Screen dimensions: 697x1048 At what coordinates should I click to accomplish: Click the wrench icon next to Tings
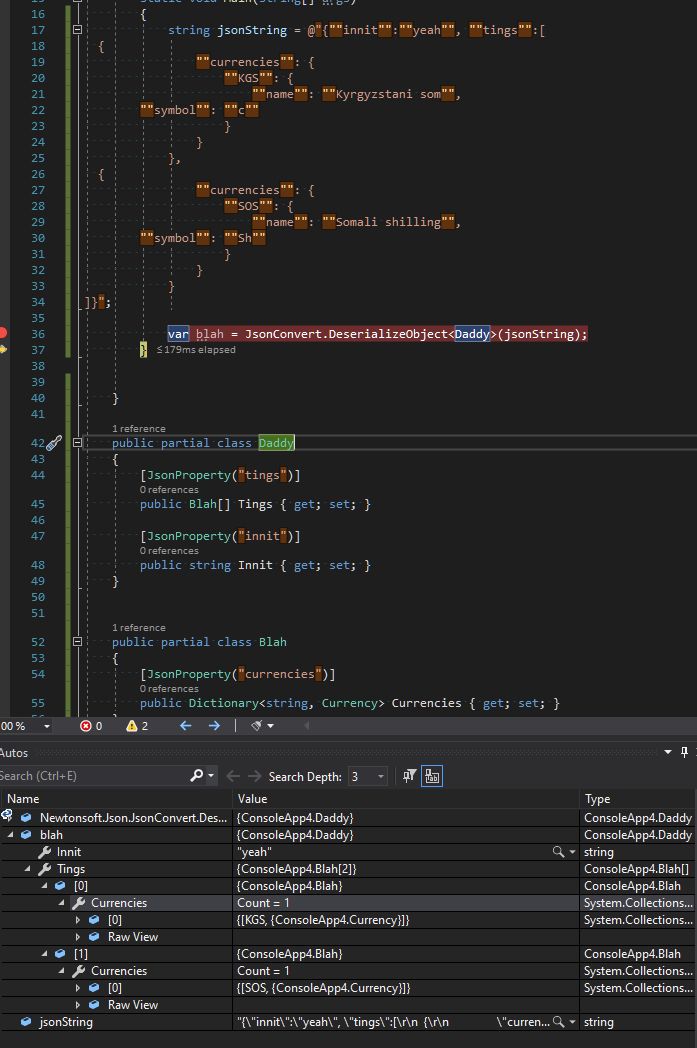coord(45,869)
